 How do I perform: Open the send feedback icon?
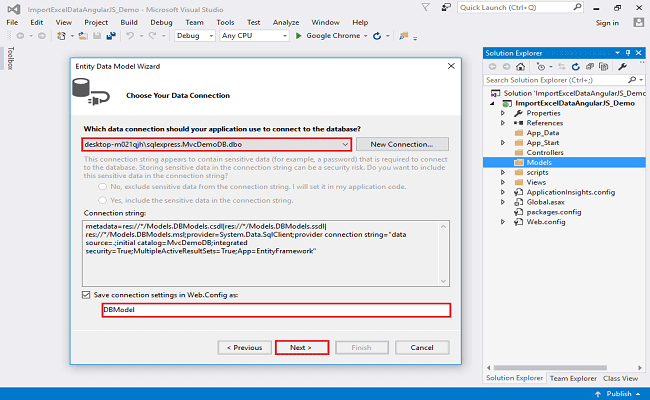tap(446, 7)
